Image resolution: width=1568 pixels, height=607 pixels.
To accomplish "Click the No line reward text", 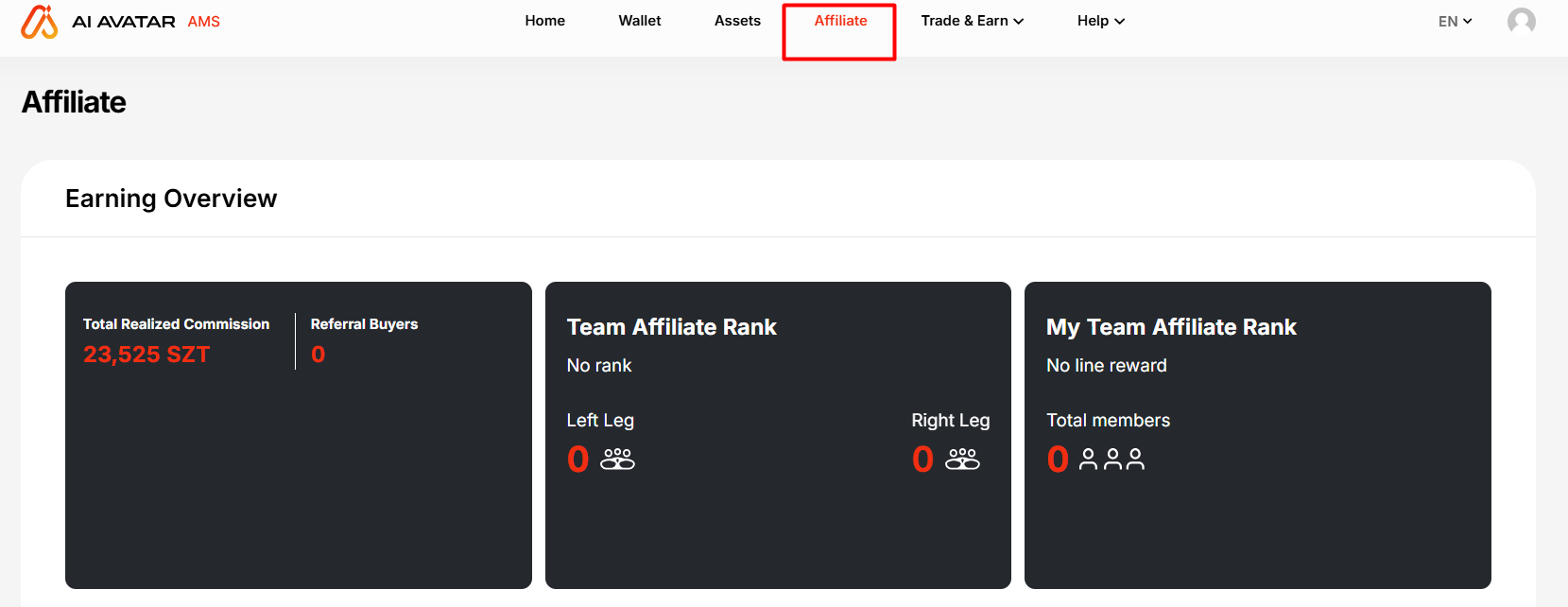I will pos(1107,366).
